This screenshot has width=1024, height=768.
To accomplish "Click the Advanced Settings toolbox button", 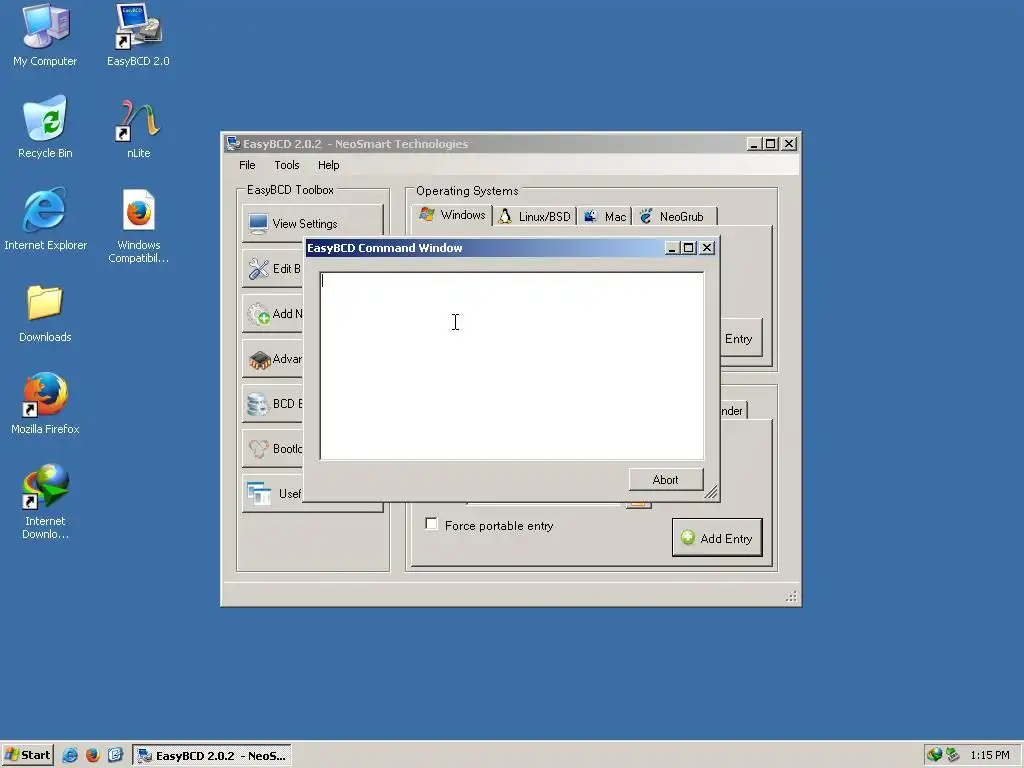I will (273, 359).
